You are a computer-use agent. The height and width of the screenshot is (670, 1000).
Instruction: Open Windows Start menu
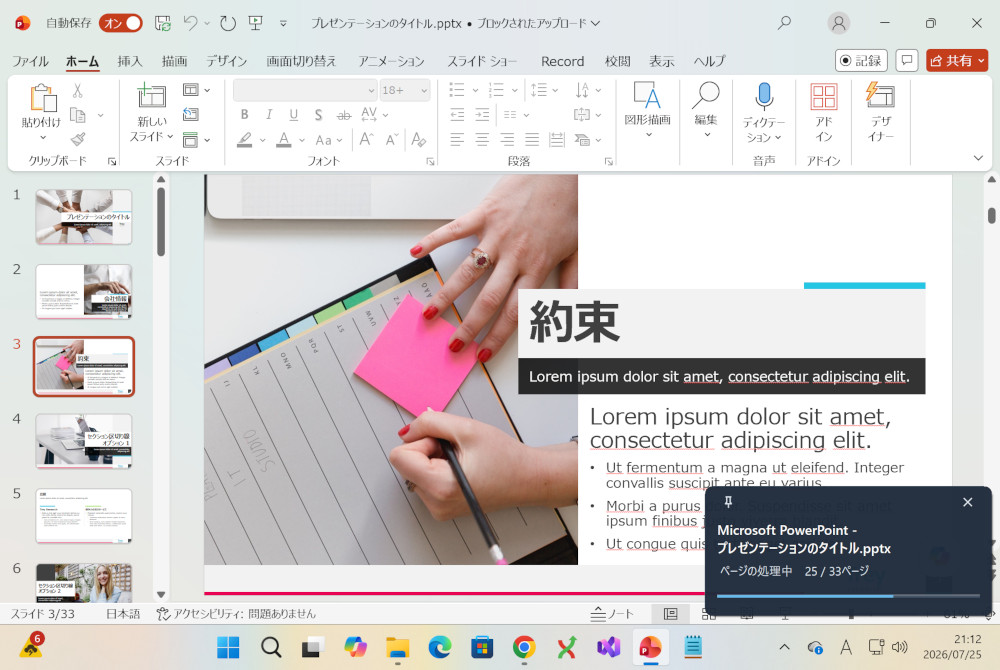(228, 648)
